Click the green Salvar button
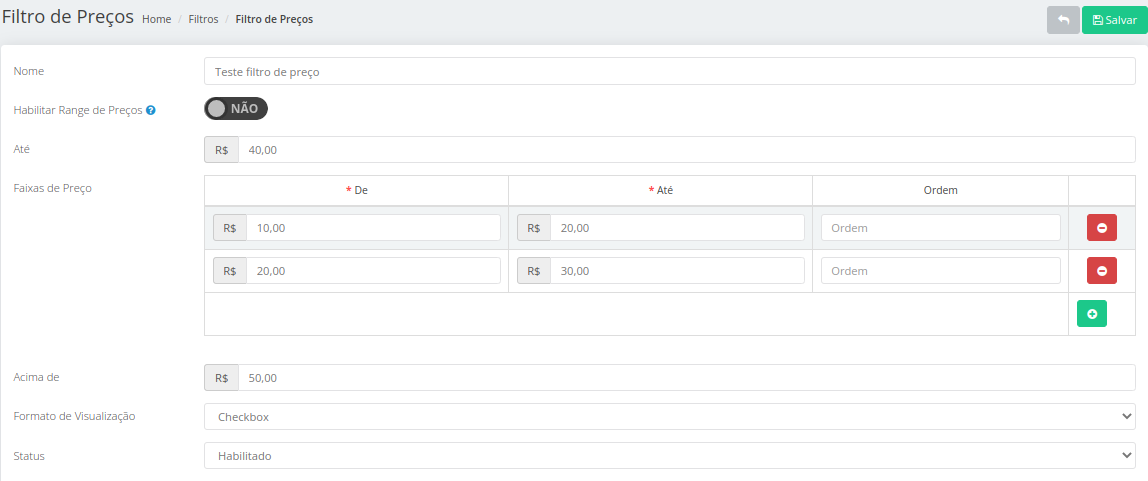 (1114, 20)
